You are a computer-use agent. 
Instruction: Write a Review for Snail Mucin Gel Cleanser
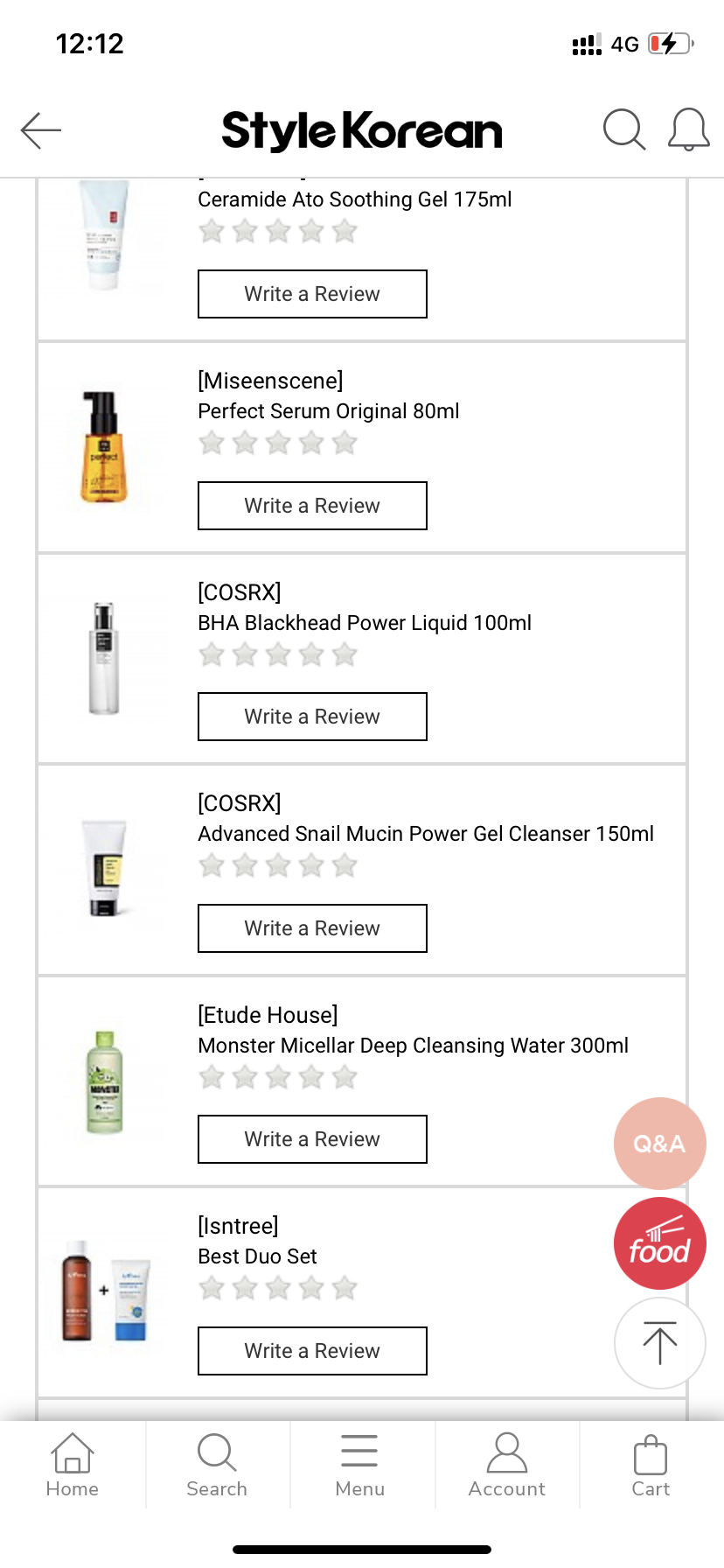pyautogui.click(x=312, y=928)
